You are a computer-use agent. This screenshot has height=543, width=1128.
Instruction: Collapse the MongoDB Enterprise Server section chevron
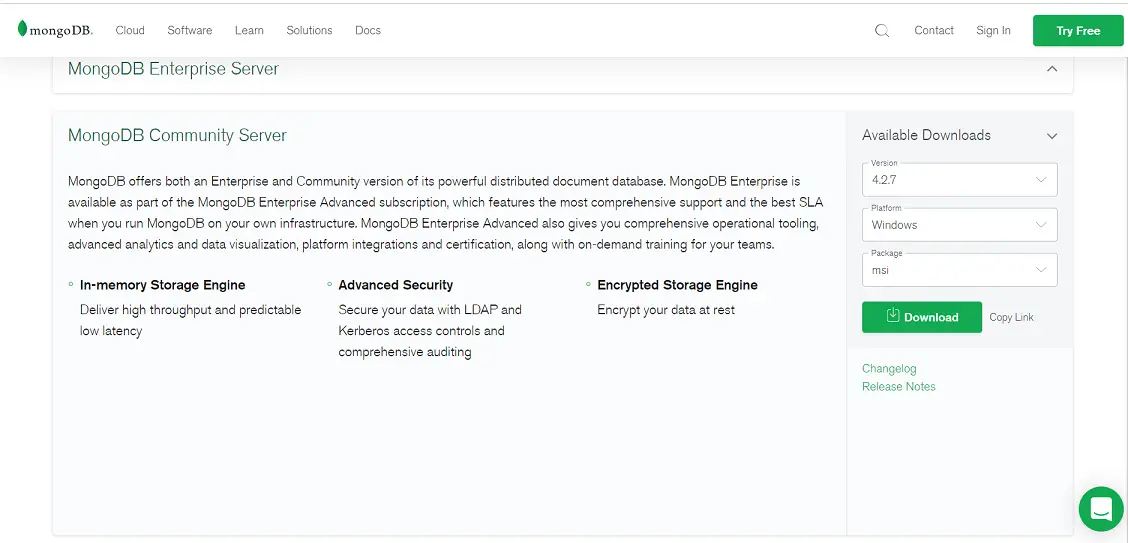[1052, 69]
